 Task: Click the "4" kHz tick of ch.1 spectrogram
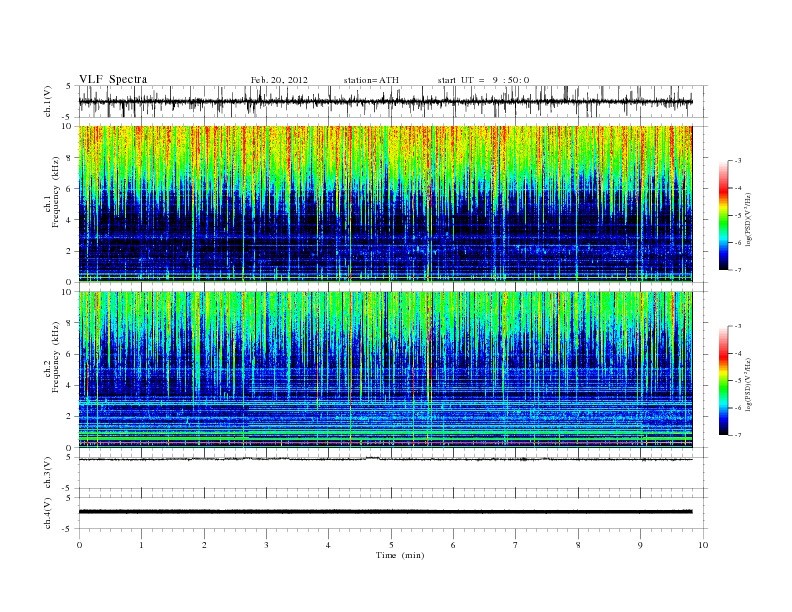click(x=69, y=220)
